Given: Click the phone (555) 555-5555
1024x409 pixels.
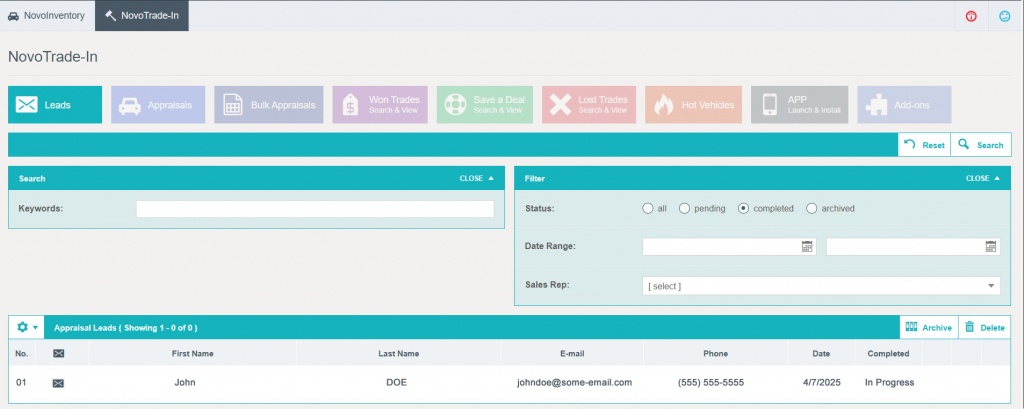Looking at the screenshot, I should pos(711,382).
